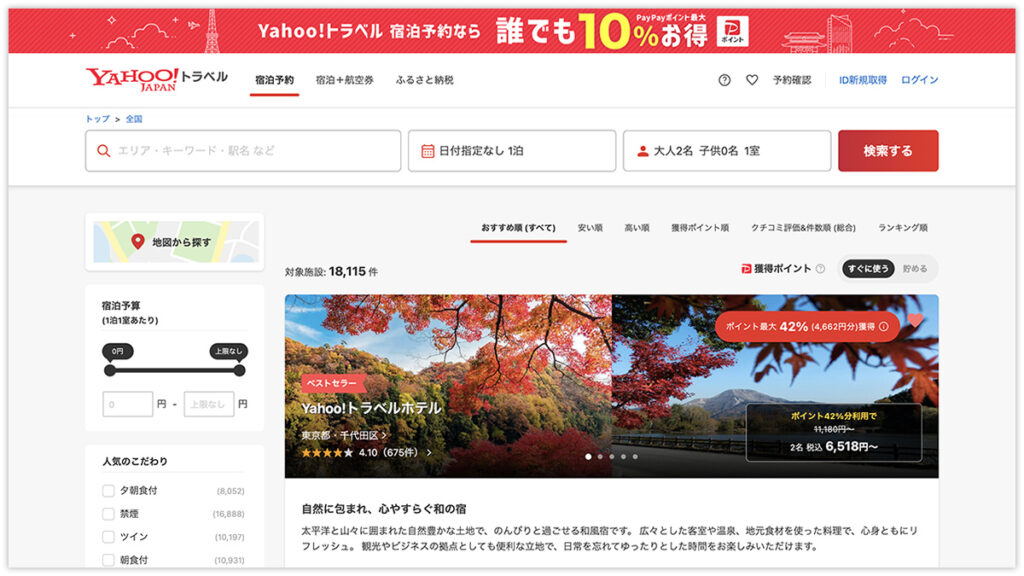Sort results by 安い順
The height and width of the screenshot is (576, 1024).
pos(590,228)
